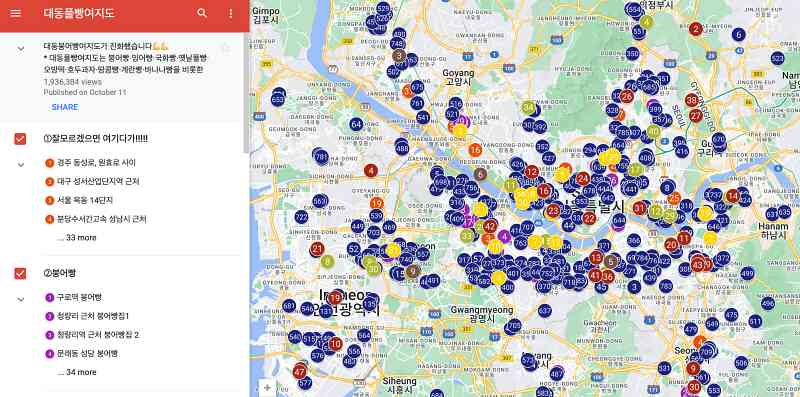Screen dimensions: 800x397
Task: Collapse the ②붕어빵 layer list chevron
Action: 21,300
